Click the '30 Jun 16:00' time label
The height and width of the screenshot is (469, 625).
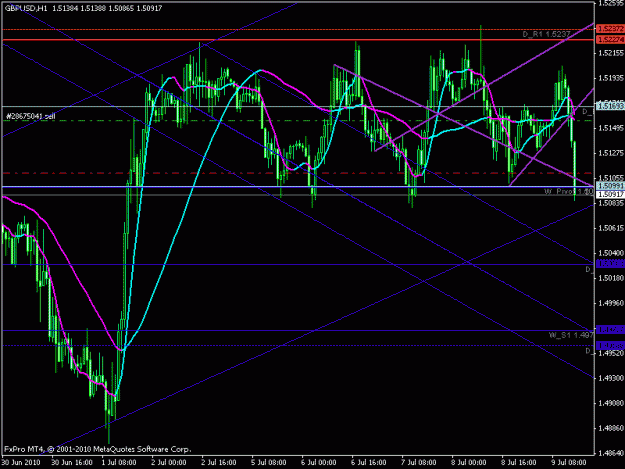tap(72, 462)
